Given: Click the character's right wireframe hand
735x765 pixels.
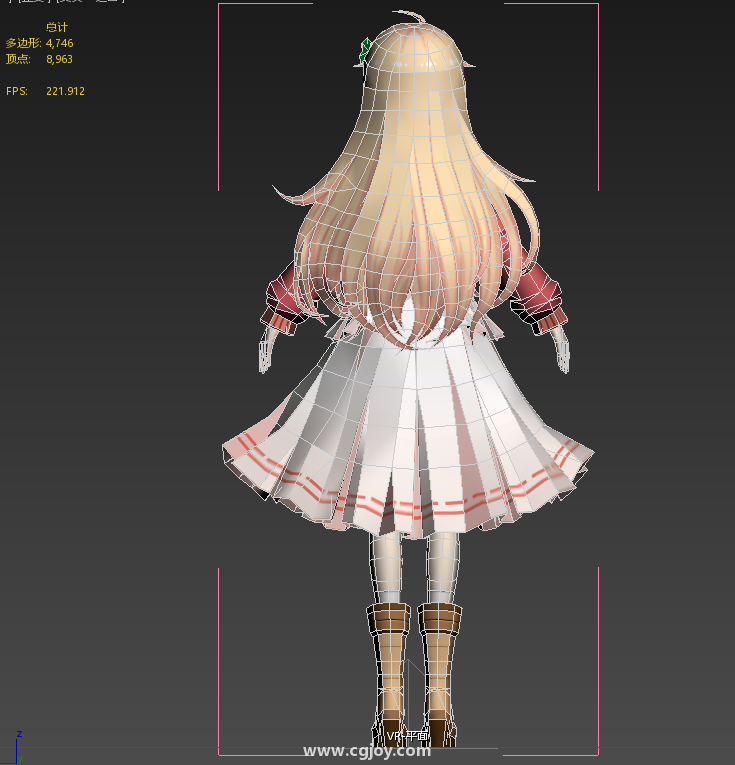Looking at the screenshot, I should [562, 352].
